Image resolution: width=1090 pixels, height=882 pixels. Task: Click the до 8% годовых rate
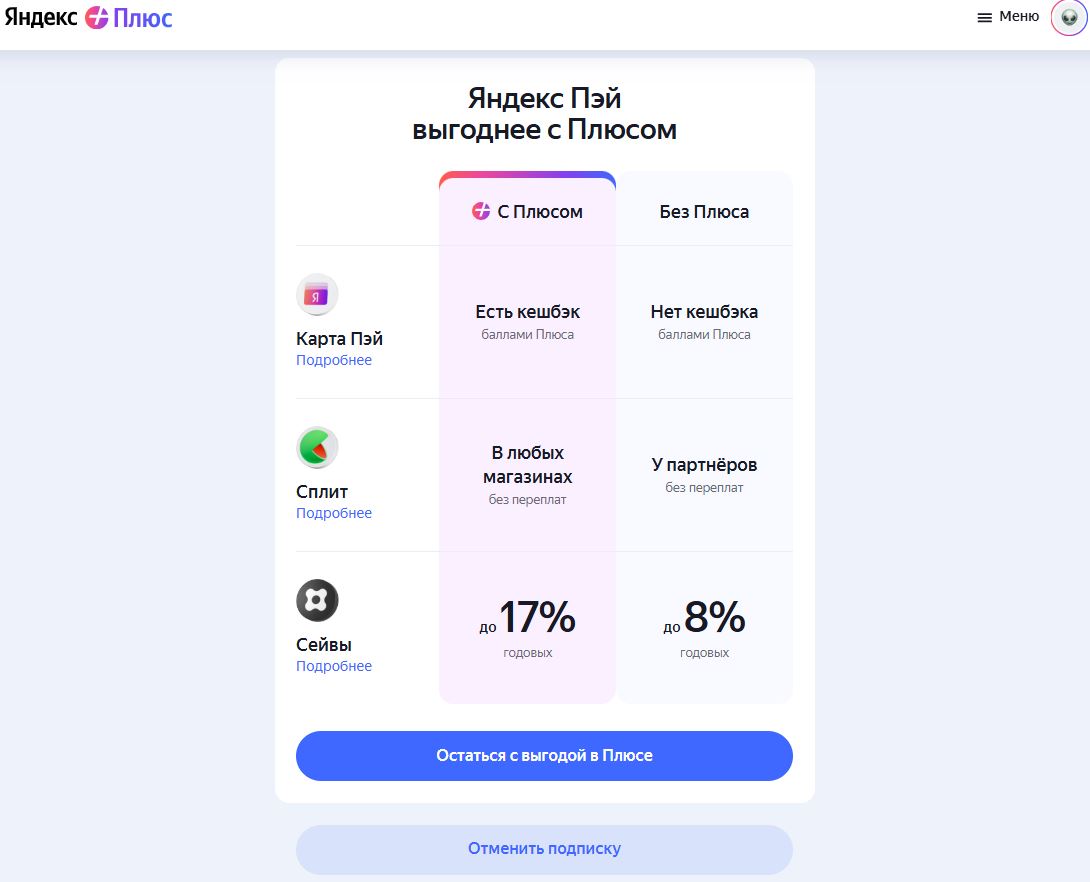tap(704, 628)
